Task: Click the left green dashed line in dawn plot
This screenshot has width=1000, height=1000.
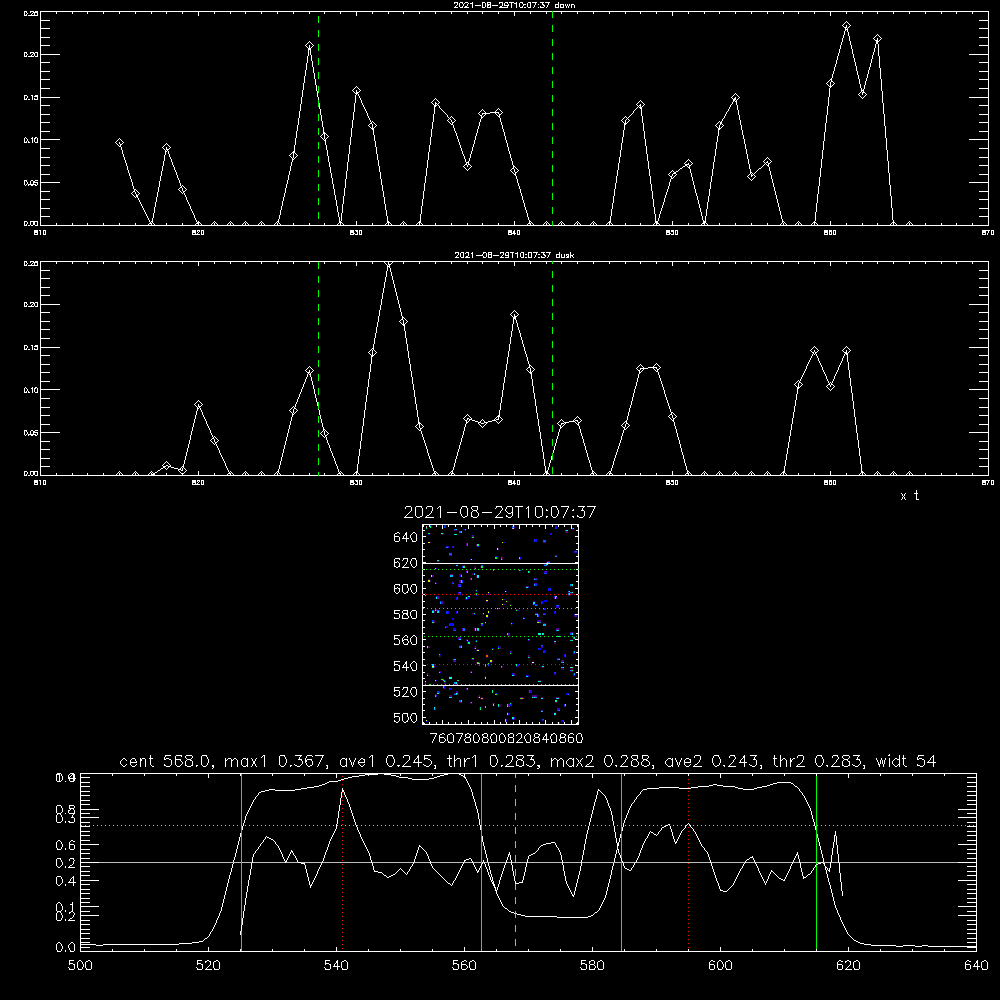Action: (318, 118)
